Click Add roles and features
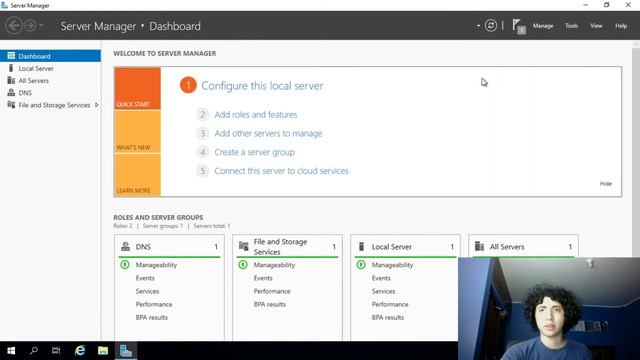640x360 pixels. pyautogui.click(x=256, y=115)
